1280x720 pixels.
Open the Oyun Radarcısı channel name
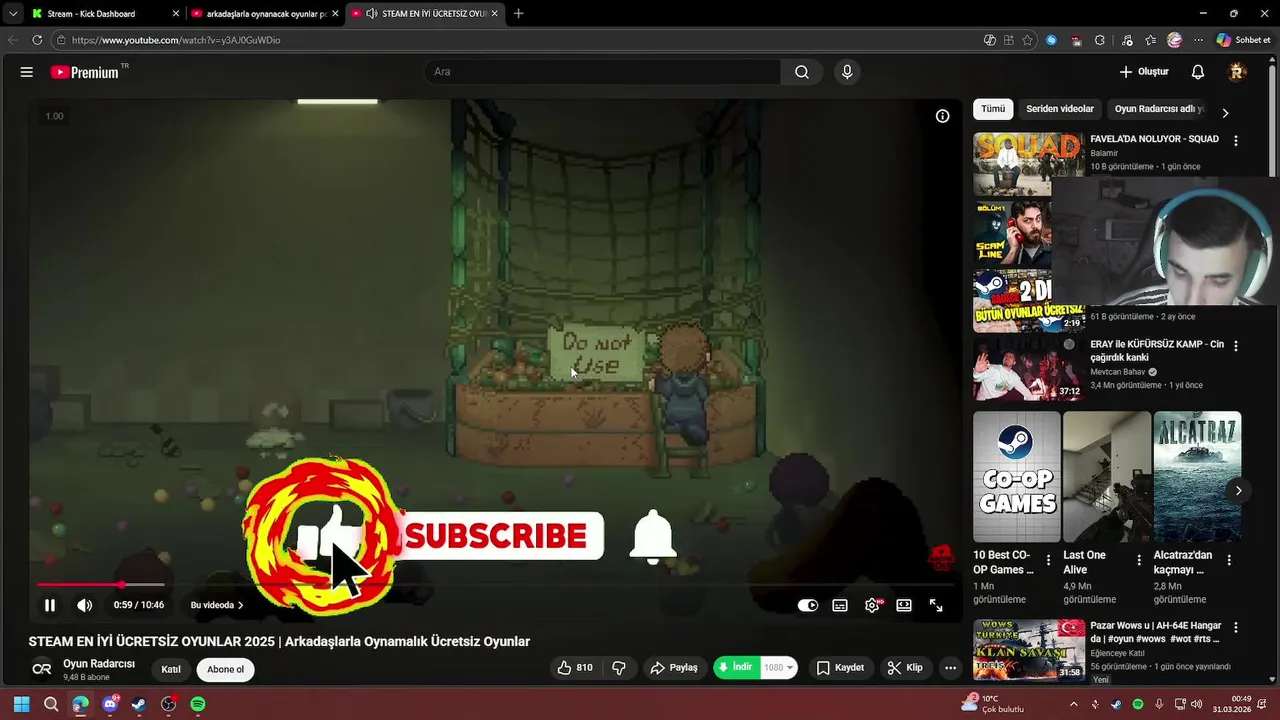coord(99,664)
